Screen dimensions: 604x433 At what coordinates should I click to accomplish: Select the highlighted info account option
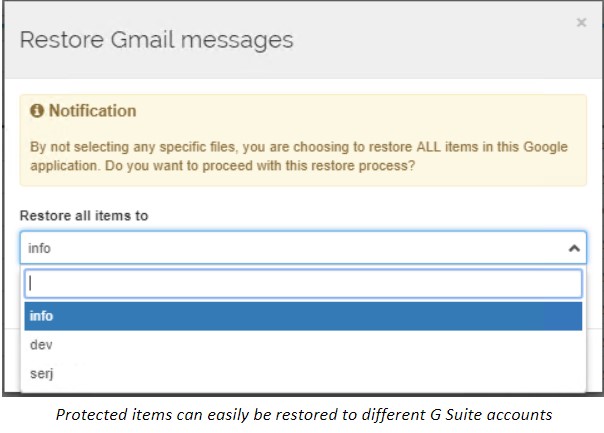(x=303, y=316)
